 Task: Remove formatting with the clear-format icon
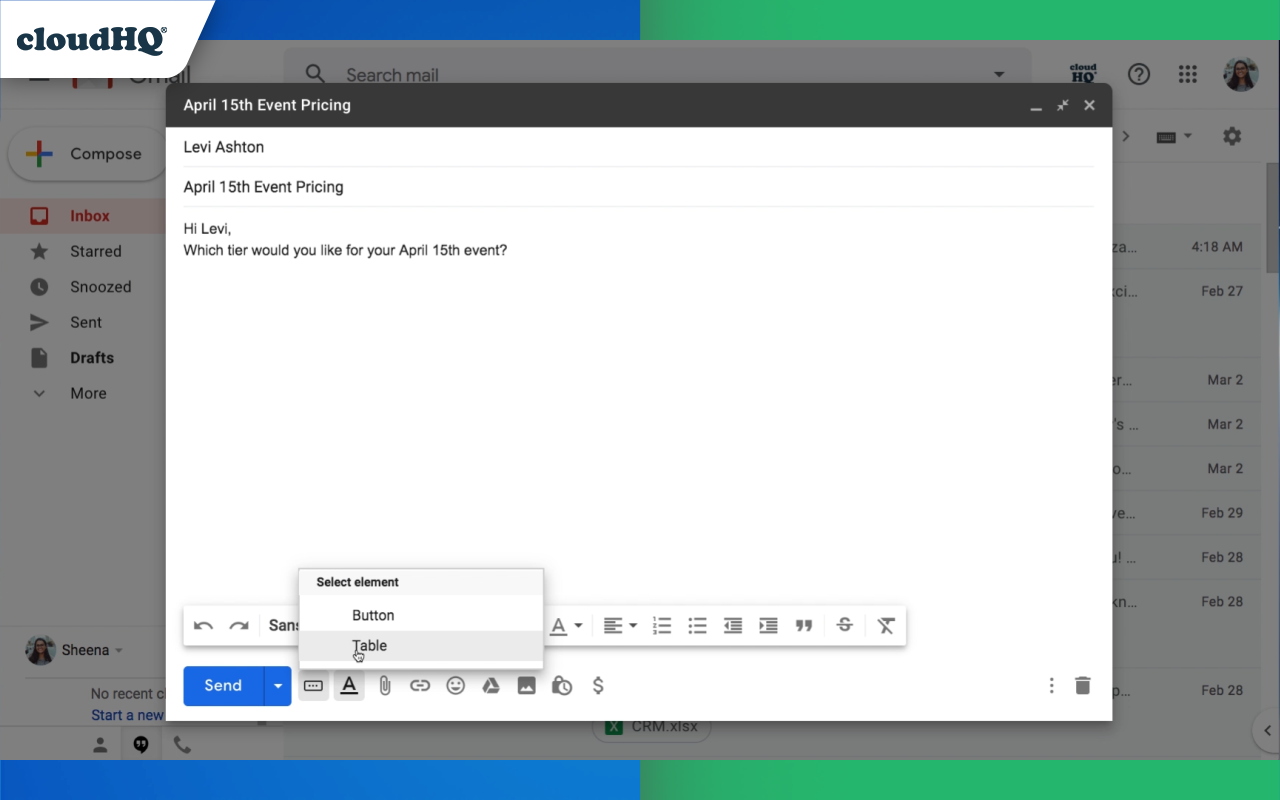pos(885,625)
